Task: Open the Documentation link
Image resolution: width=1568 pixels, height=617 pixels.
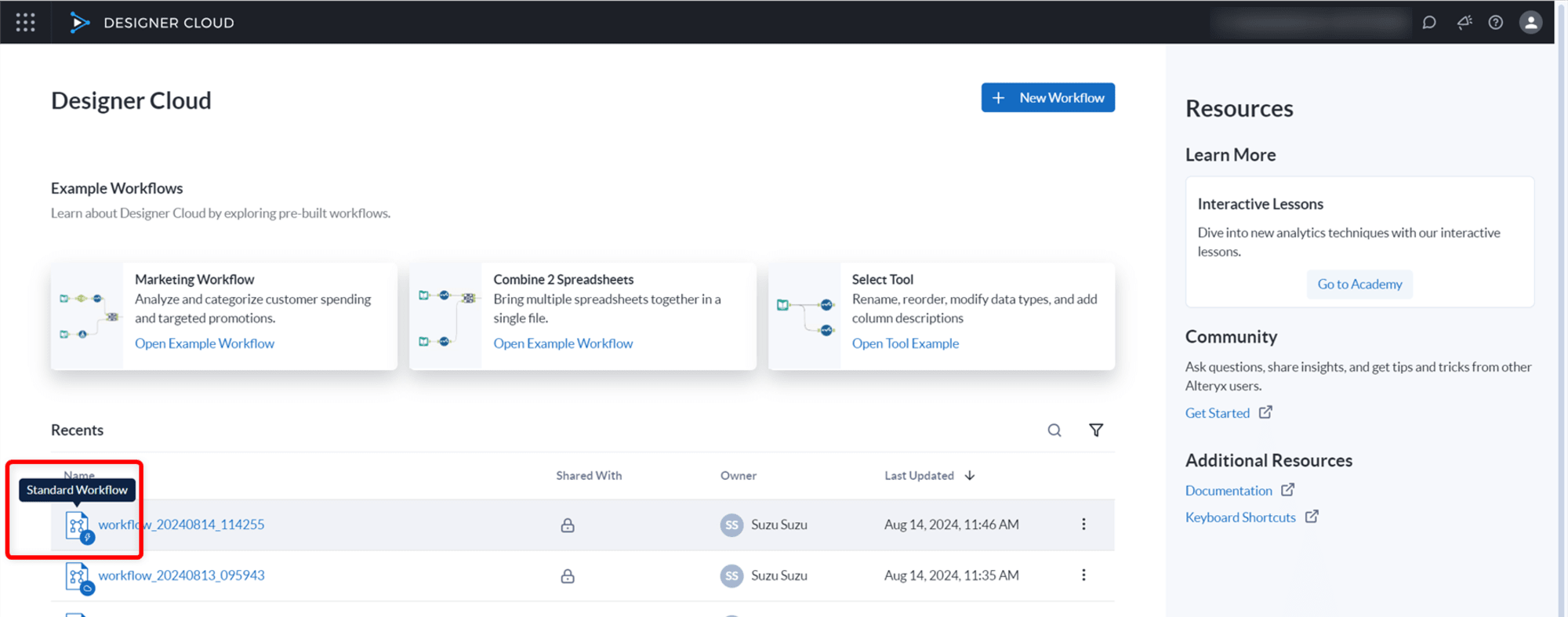Action: click(1229, 491)
